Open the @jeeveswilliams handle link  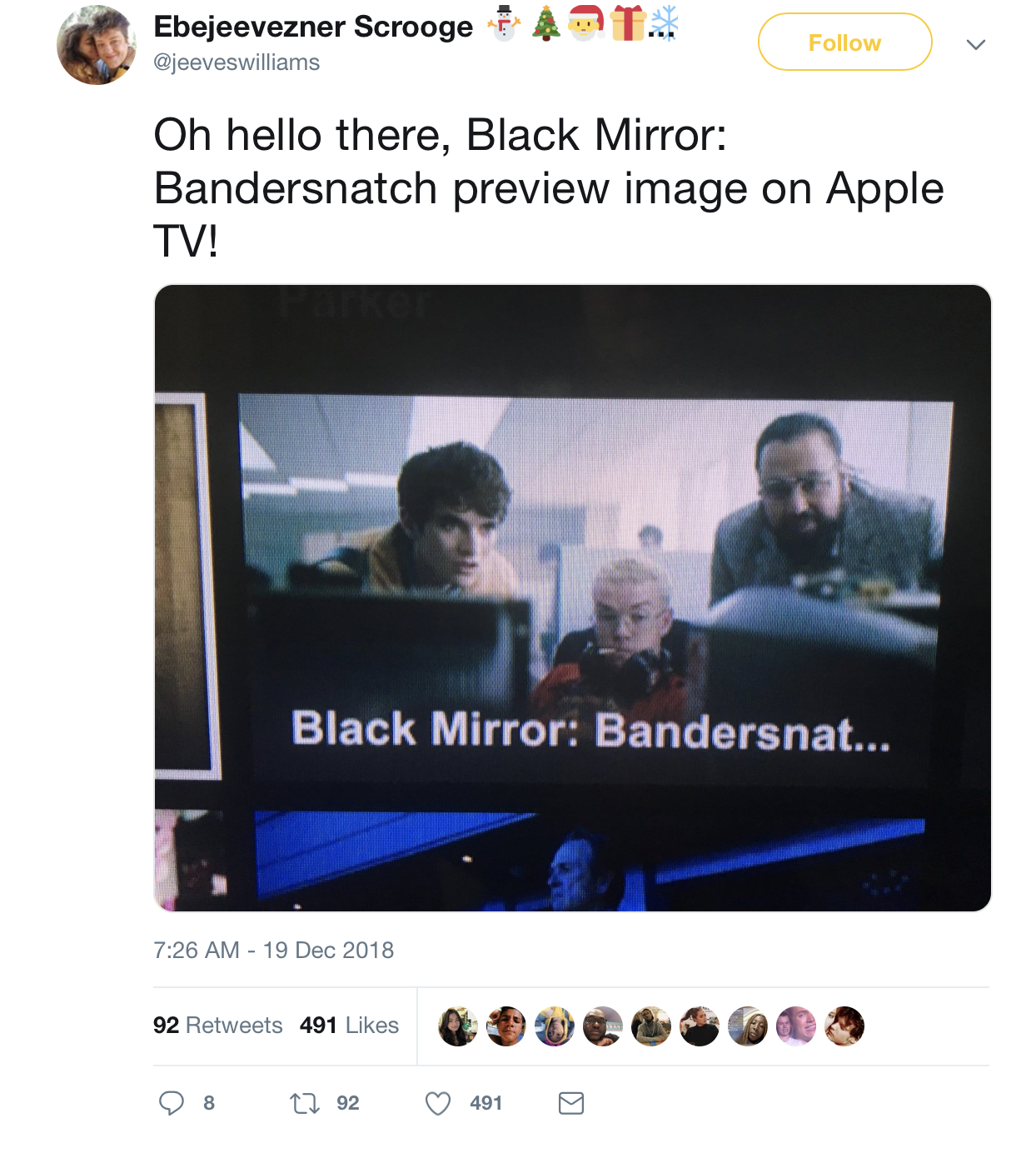[237, 62]
